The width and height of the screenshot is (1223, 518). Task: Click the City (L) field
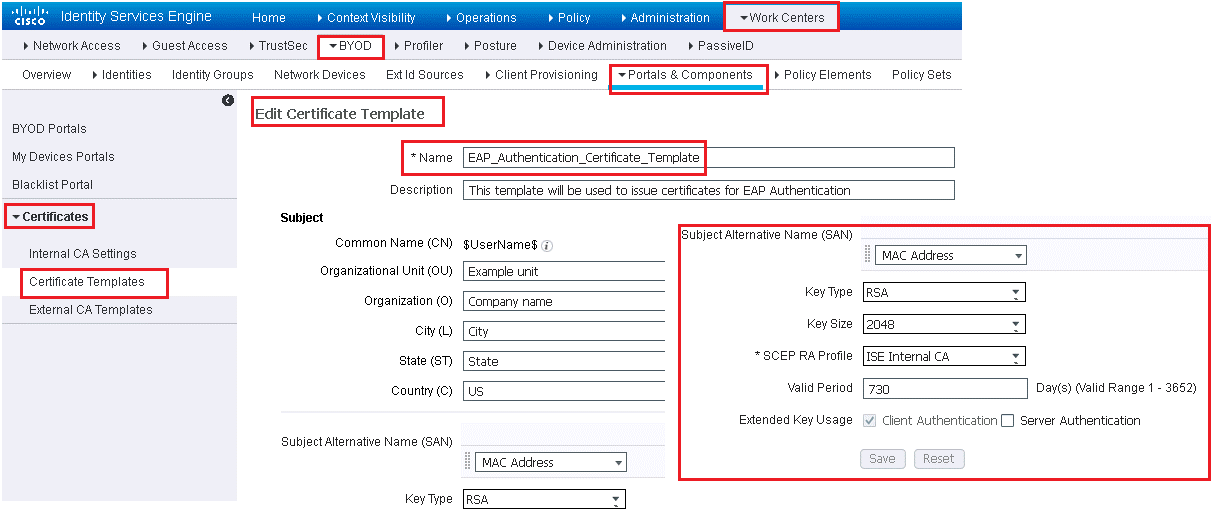pos(564,331)
